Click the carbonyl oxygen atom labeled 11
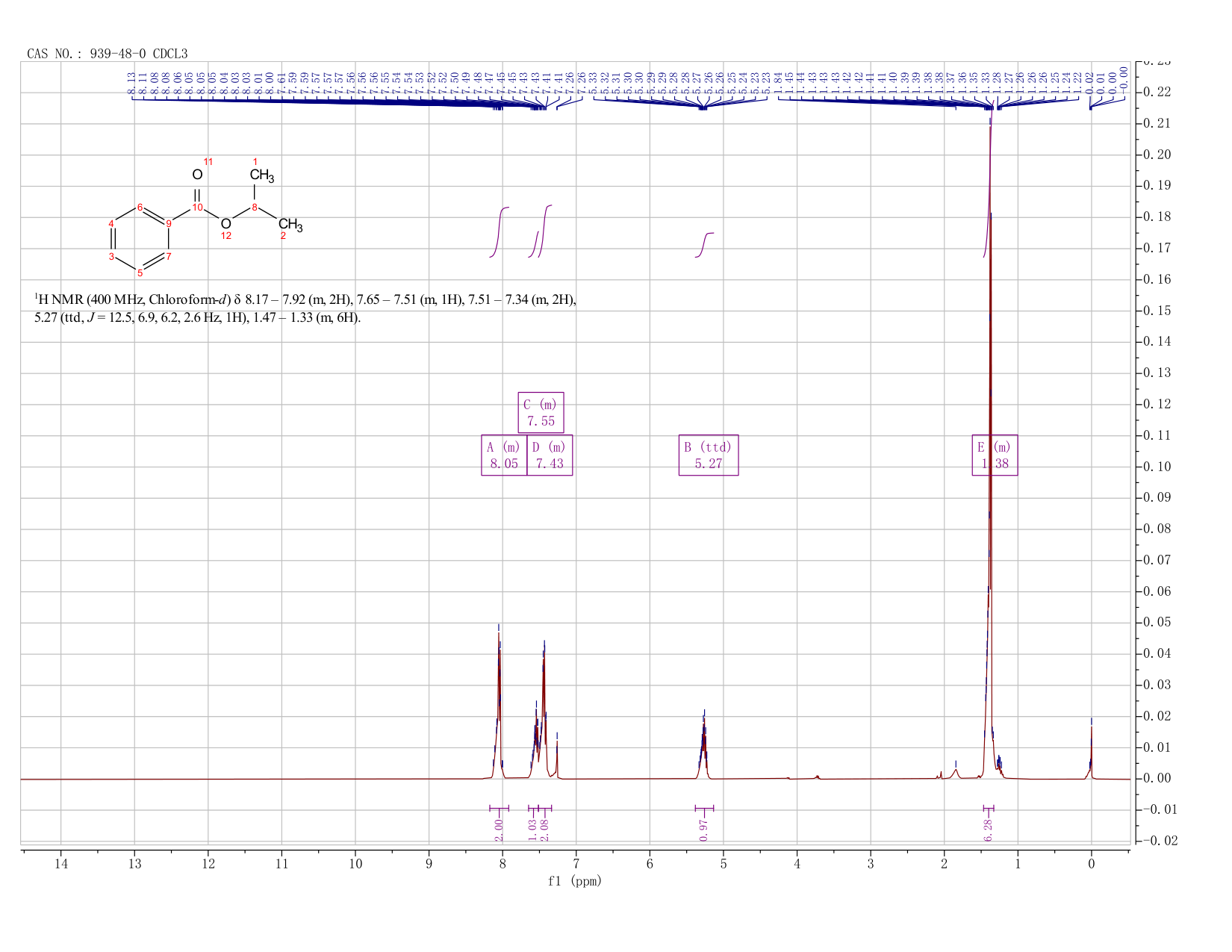Image resolution: width=1232 pixels, height=952 pixels. (197, 174)
